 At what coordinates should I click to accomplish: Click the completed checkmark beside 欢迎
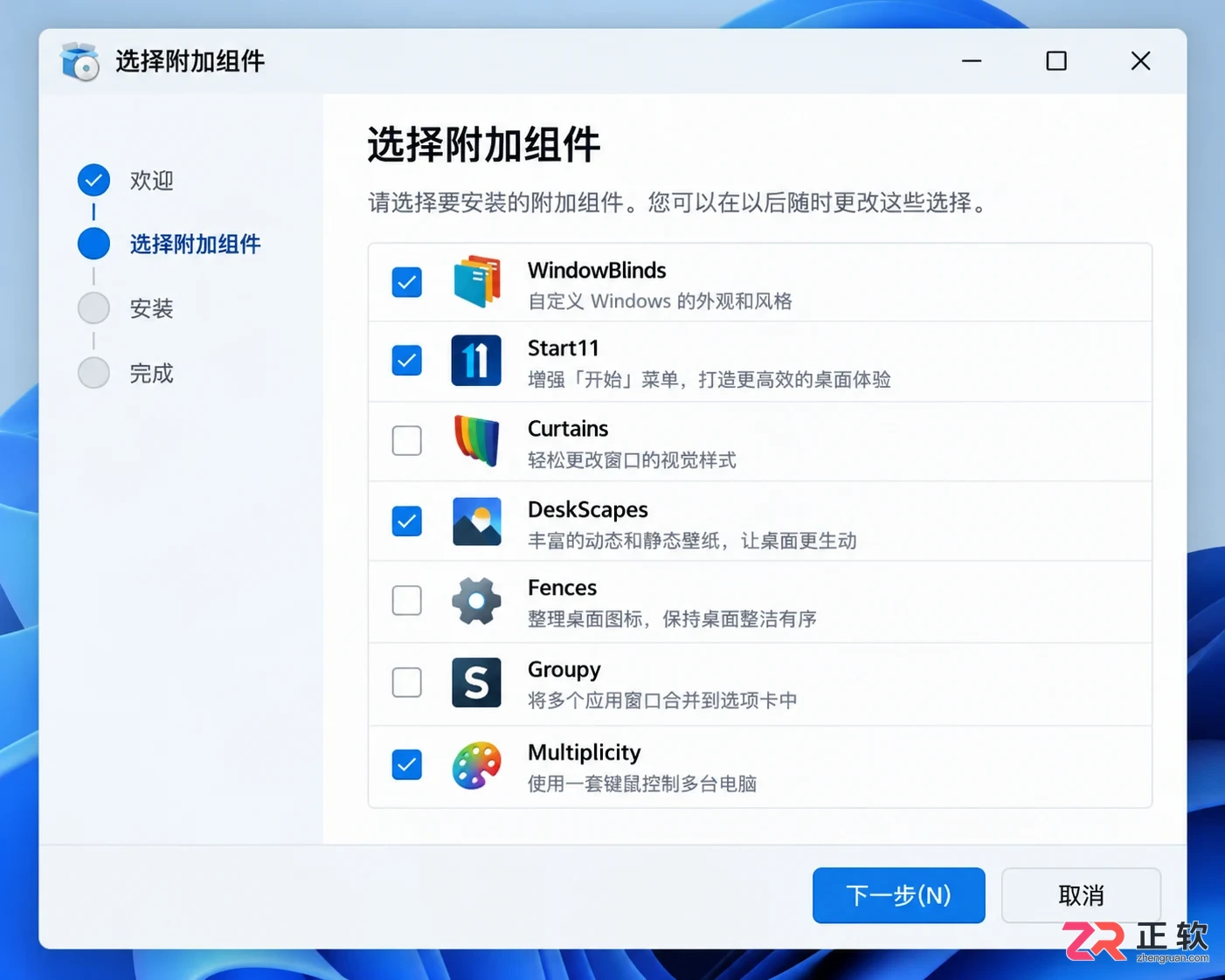click(x=93, y=180)
